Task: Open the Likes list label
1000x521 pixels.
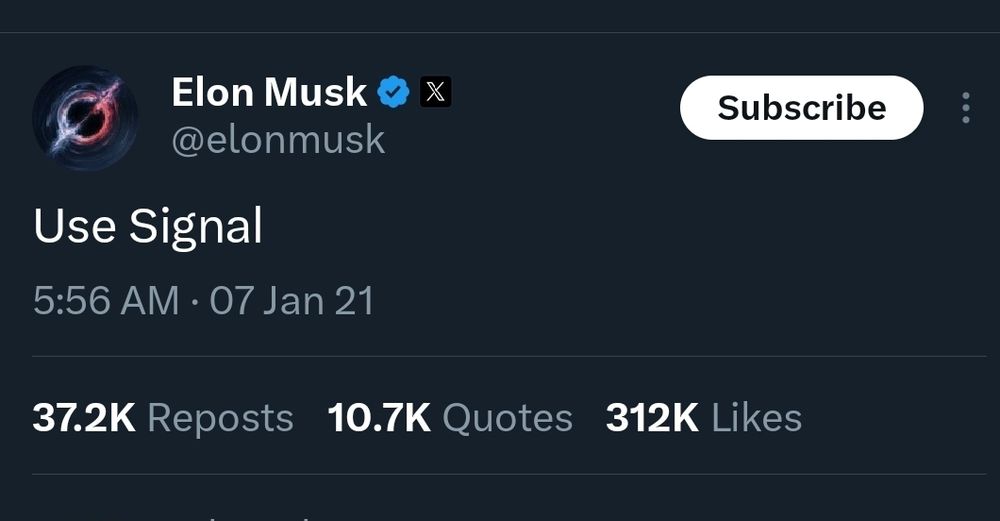Action: [x=756, y=418]
